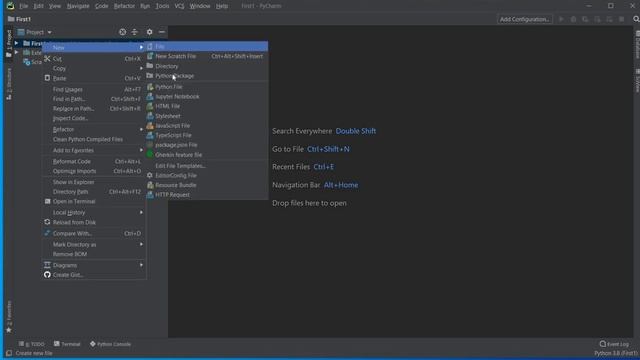Create a new Python File
This screenshot has height=360, width=640.
click(207, 87)
